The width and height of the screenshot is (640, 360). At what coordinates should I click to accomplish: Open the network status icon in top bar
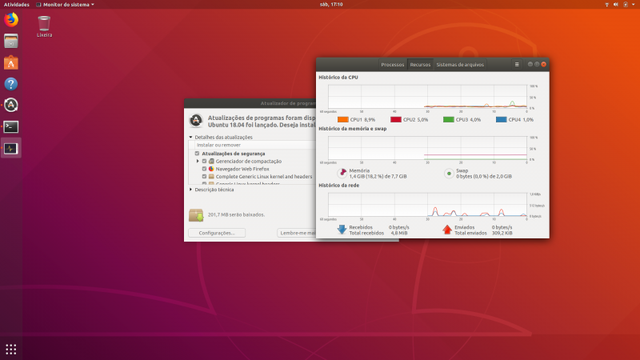click(x=607, y=4)
